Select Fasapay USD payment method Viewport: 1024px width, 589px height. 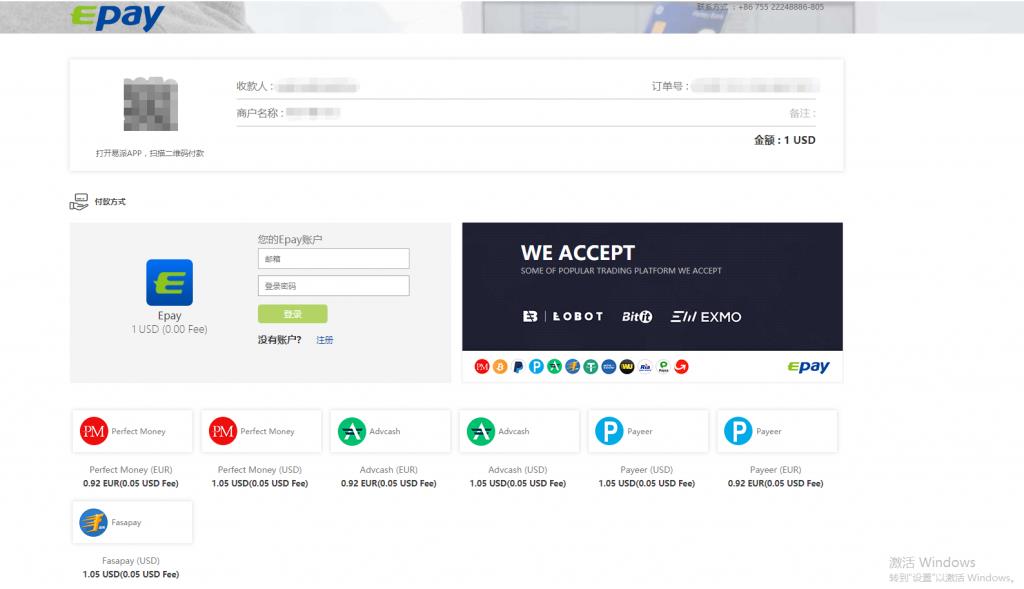(x=132, y=522)
